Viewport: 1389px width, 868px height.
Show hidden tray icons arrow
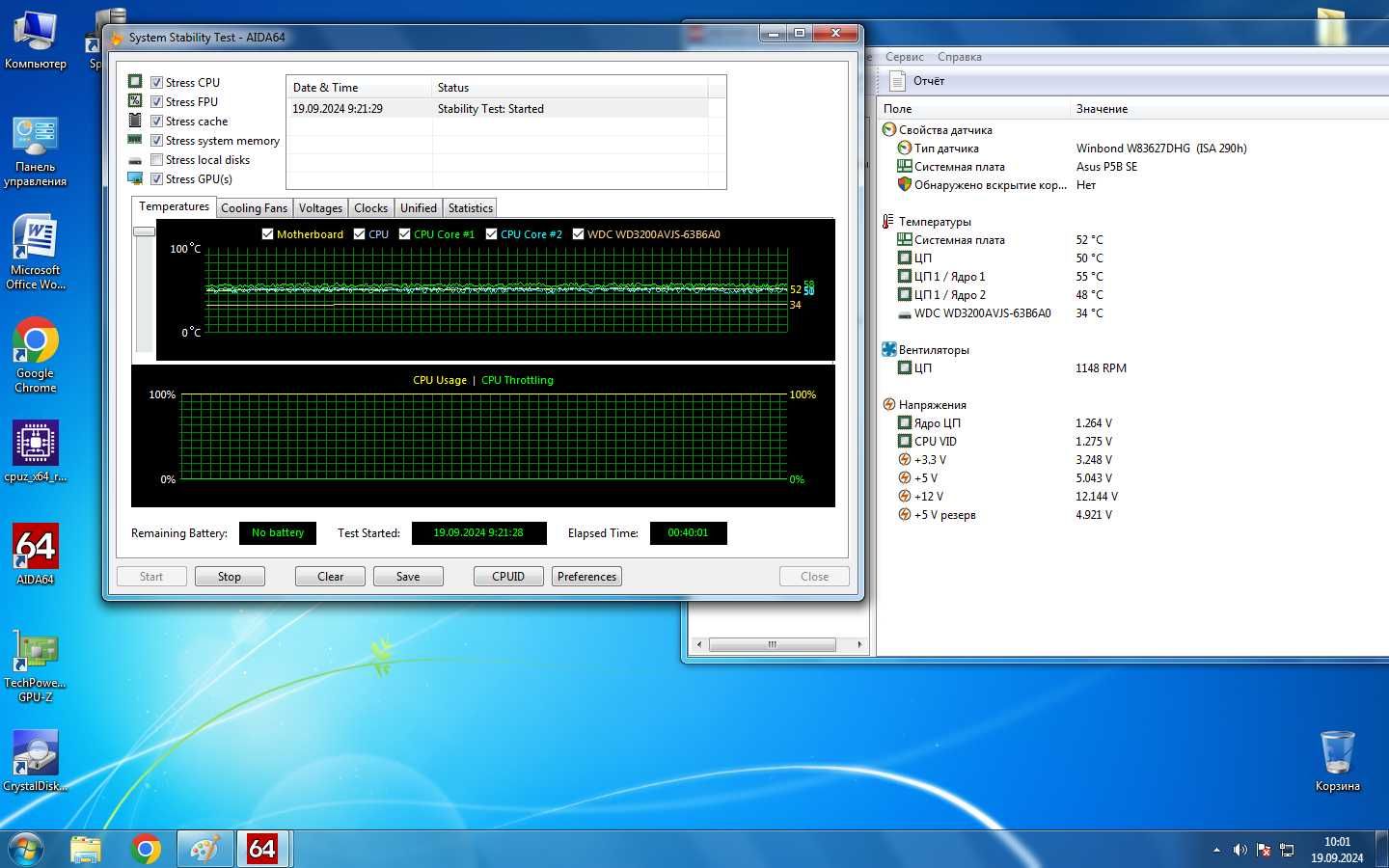tap(1216, 850)
